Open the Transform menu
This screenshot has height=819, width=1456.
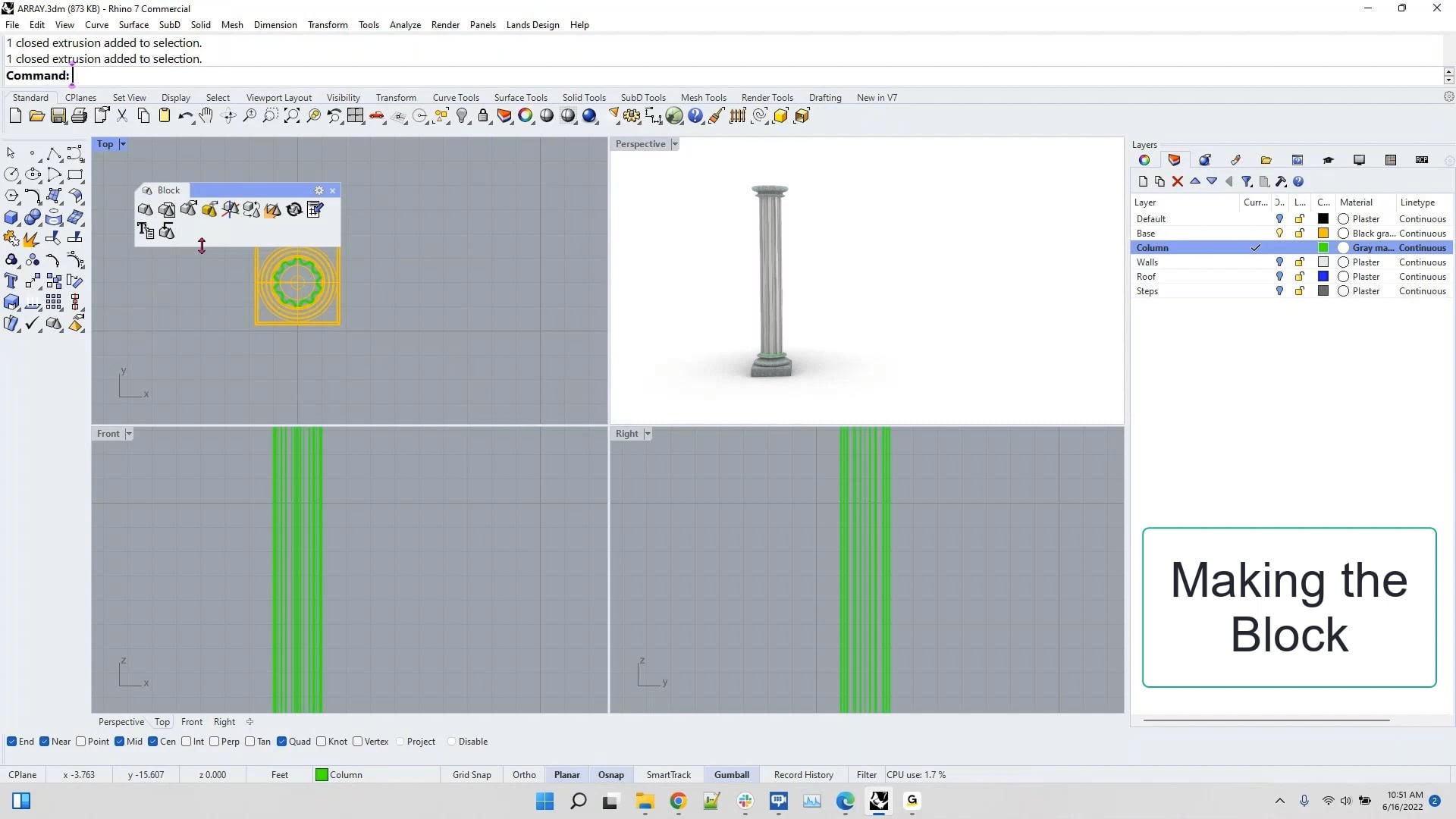328,24
